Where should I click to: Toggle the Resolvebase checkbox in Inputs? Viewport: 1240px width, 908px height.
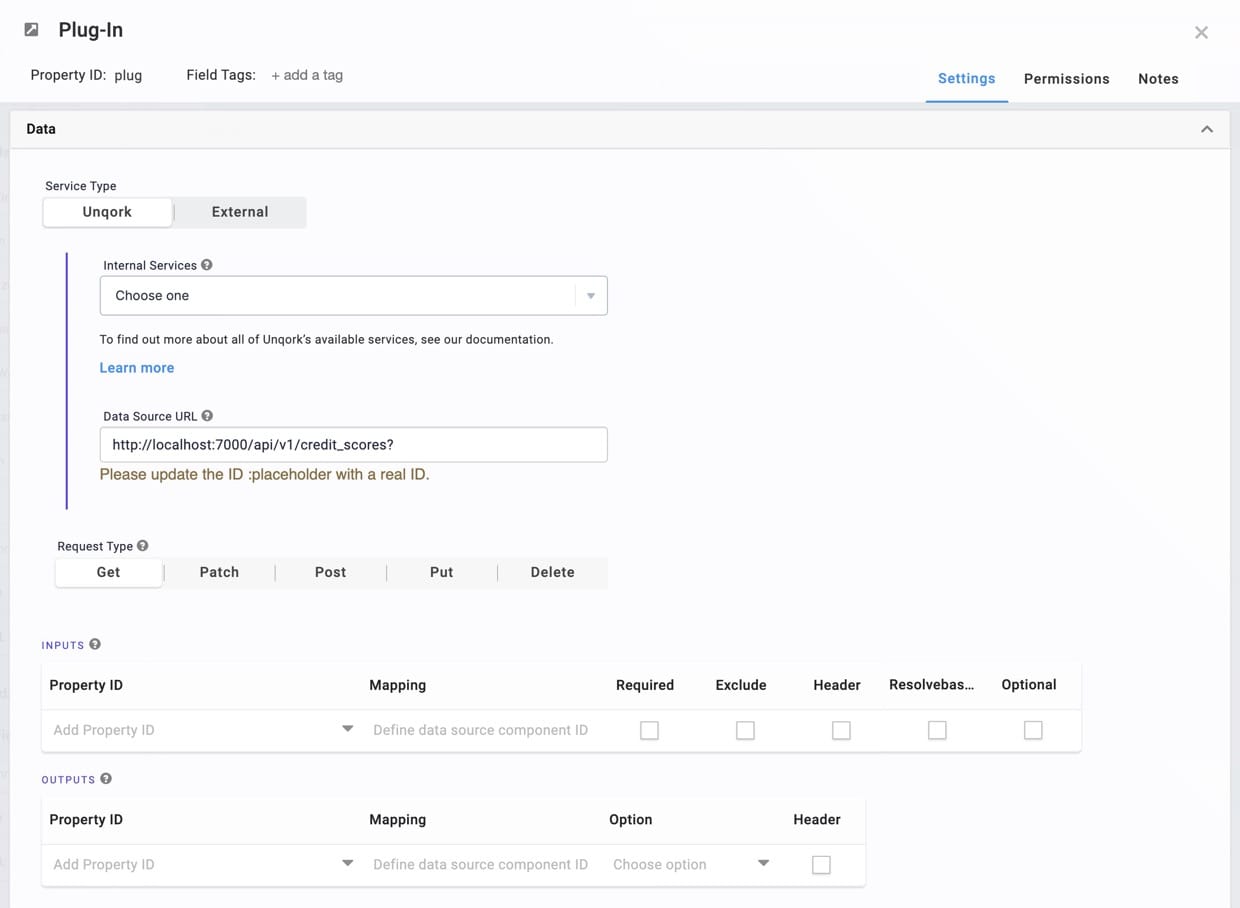[937, 731]
